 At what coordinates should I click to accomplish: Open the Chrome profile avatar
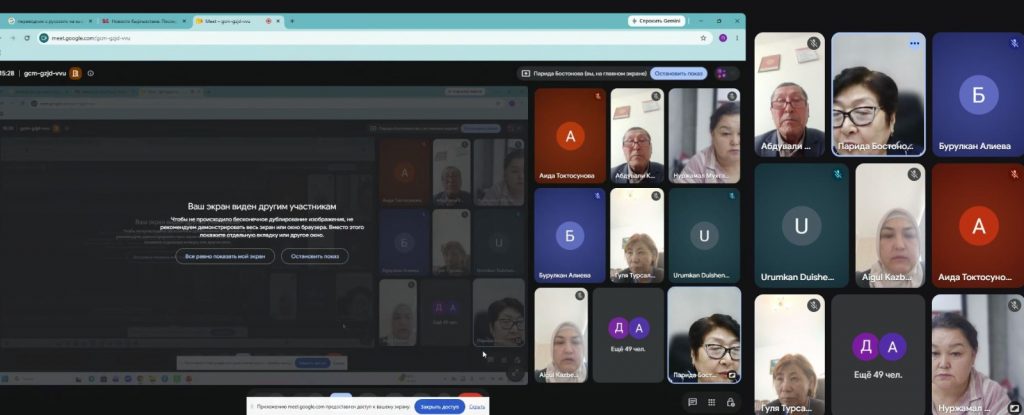(x=723, y=38)
